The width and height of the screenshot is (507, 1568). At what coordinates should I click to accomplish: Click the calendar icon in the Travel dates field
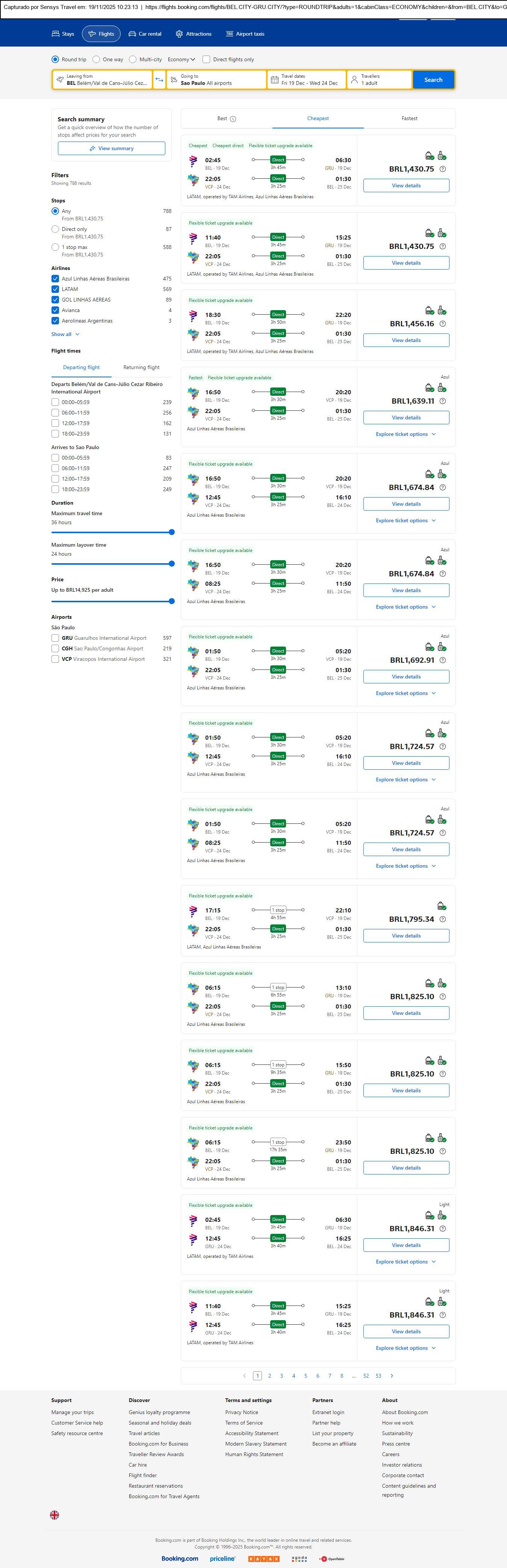274,80
